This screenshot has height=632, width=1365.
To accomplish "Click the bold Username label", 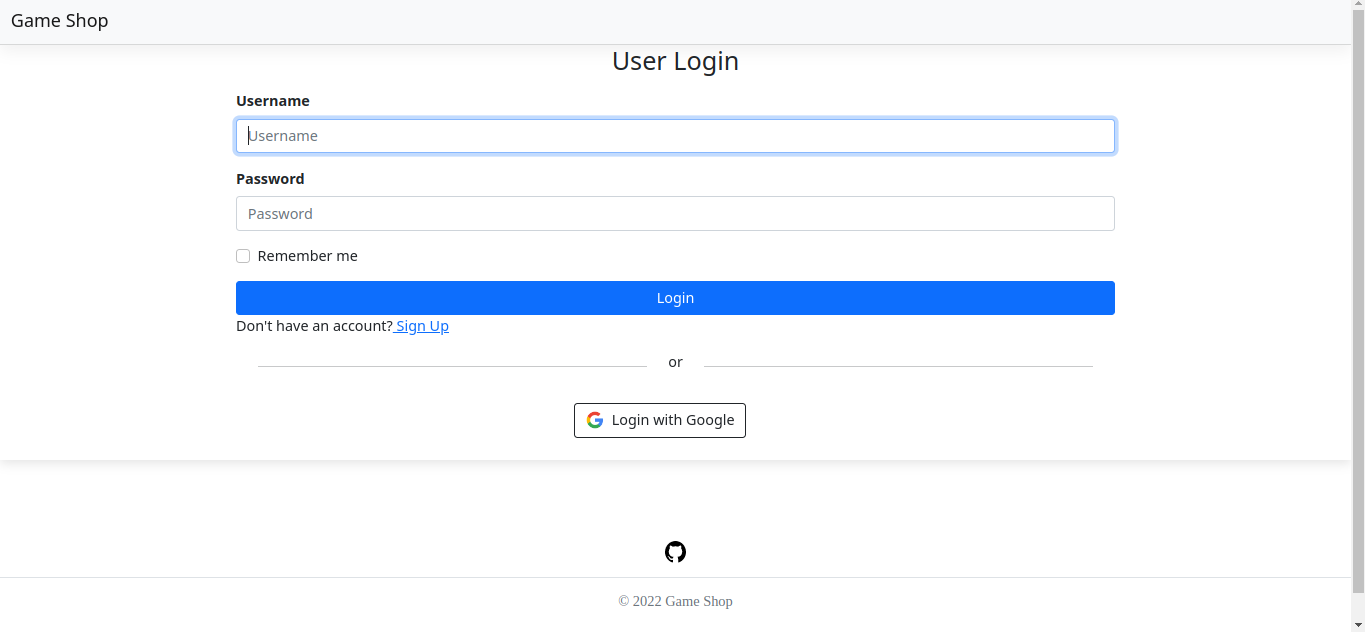I will tap(273, 101).
